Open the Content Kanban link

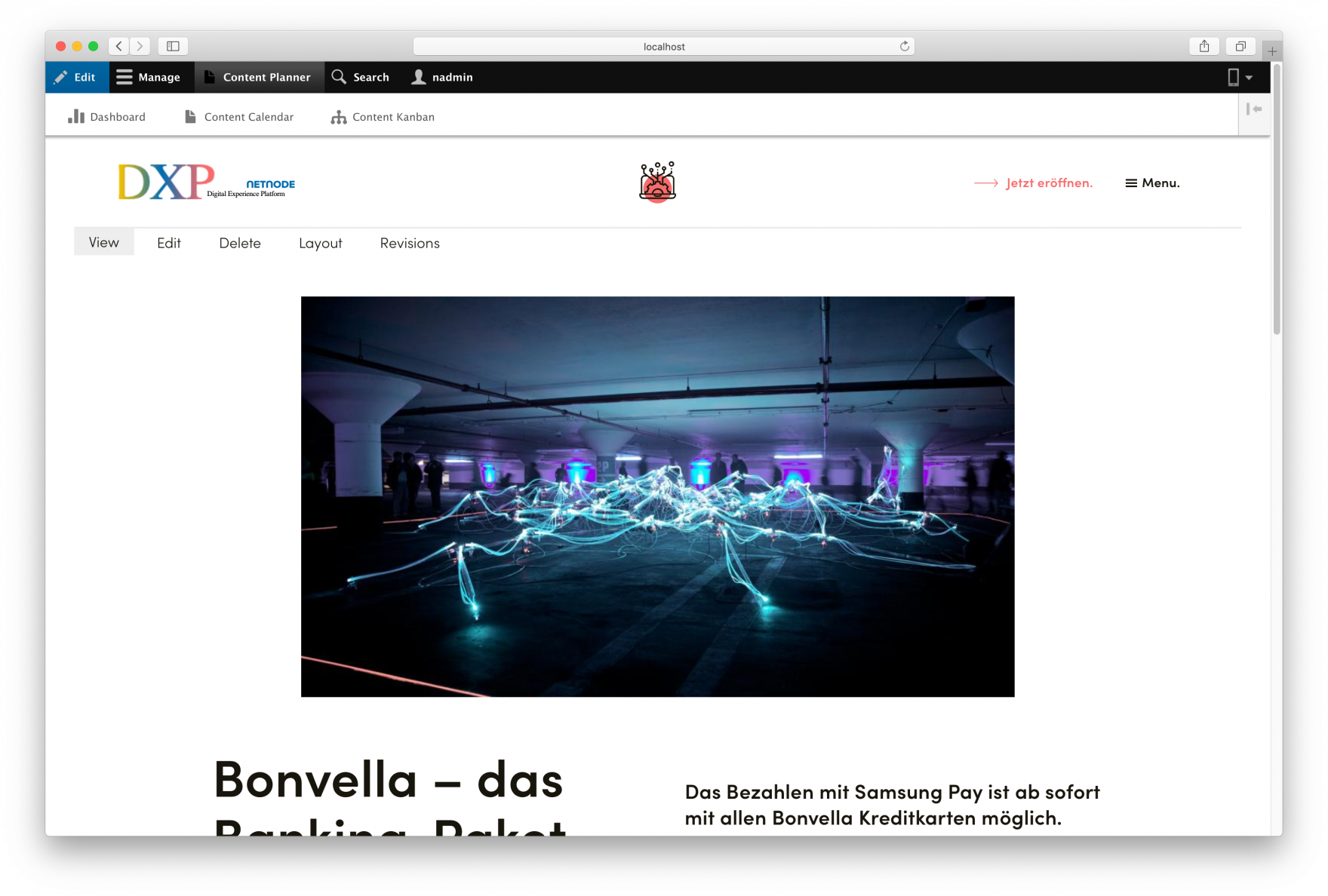tap(383, 117)
